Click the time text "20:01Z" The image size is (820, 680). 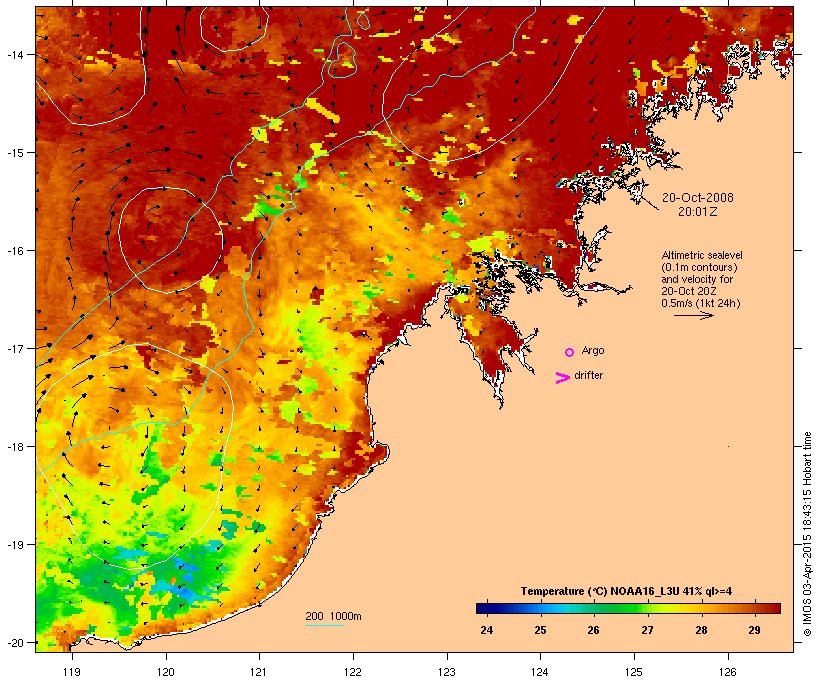(x=698, y=212)
